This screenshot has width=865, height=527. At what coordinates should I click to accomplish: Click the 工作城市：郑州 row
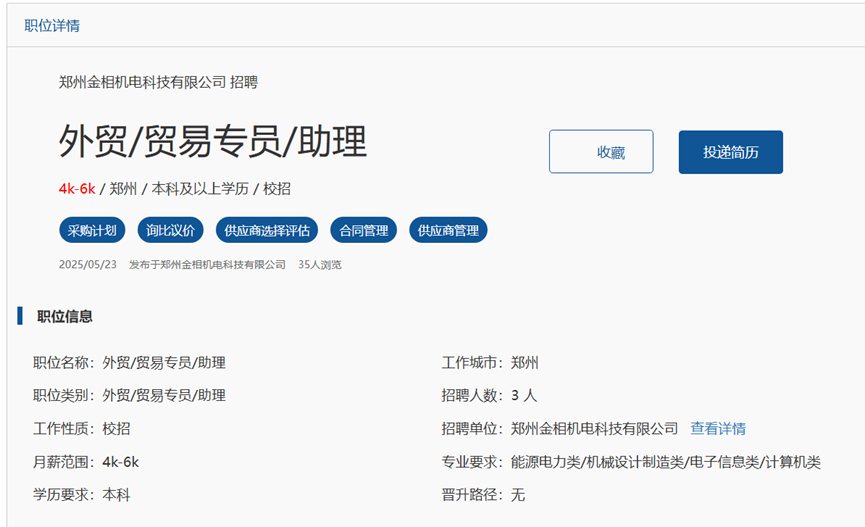(x=490, y=363)
